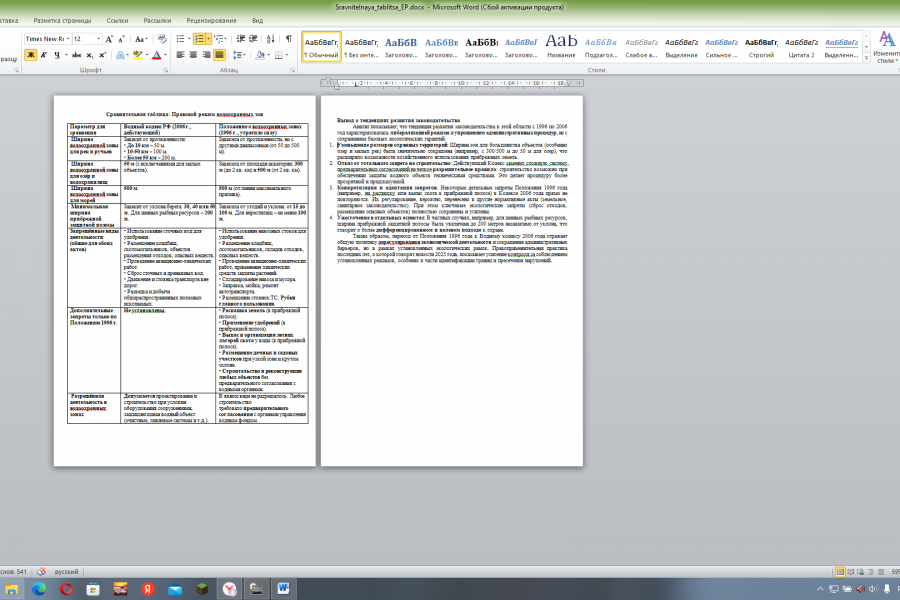900x600 pixels.
Task: Toggle underline formatting (Ч)
Action: (57, 55)
